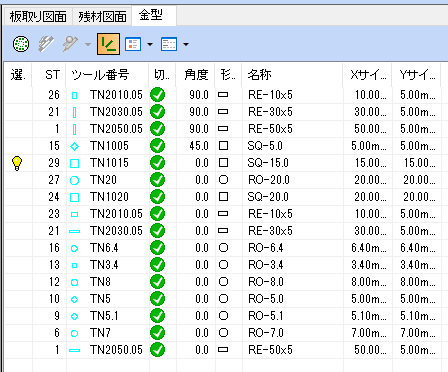
Task: Click the cyan circle icon next to TN20
Action: pyautogui.click(x=74, y=180)
